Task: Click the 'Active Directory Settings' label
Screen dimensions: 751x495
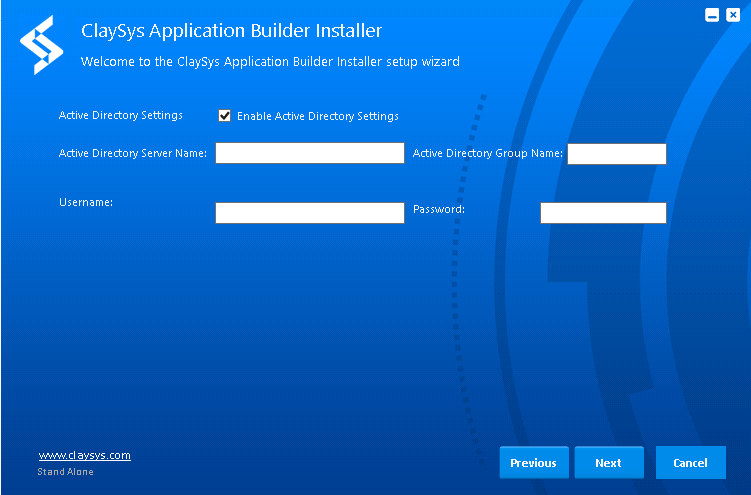Action: [x=121, y=115]
